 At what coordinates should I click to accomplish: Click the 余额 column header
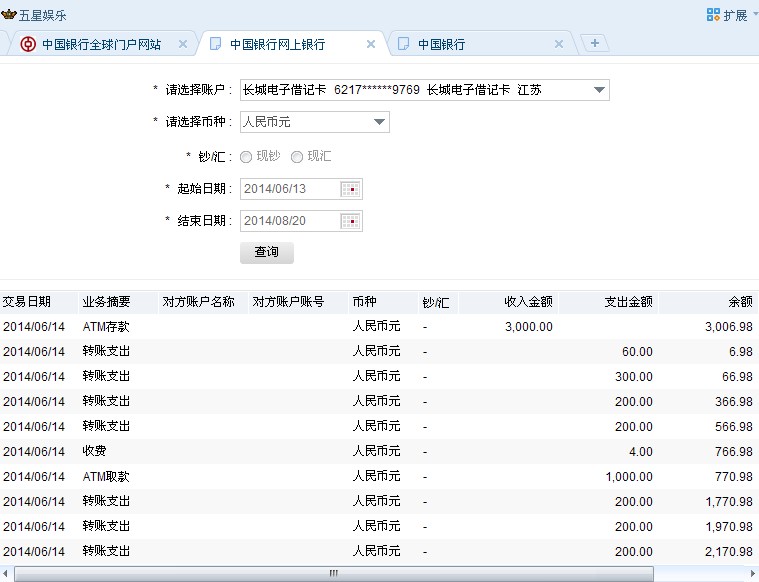point(739,301)
